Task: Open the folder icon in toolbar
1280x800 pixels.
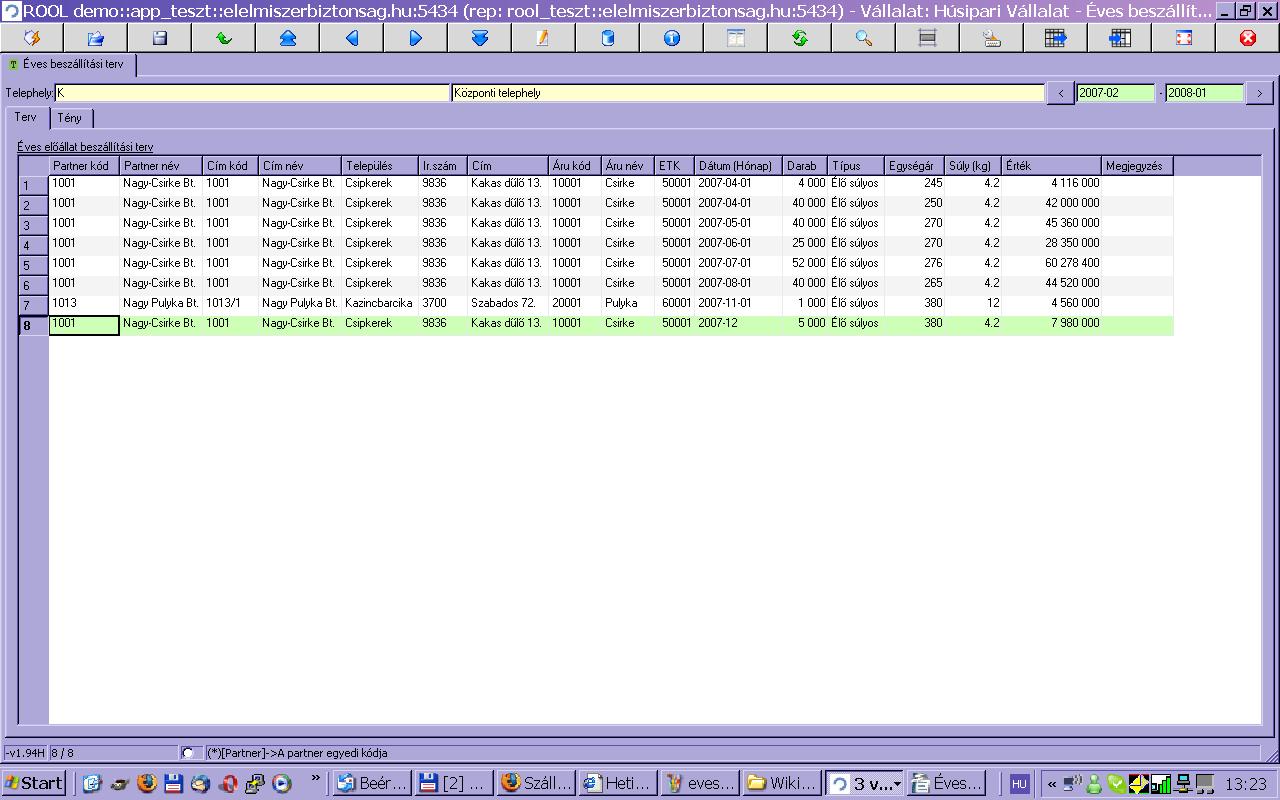Action: (x=96, y=38)
